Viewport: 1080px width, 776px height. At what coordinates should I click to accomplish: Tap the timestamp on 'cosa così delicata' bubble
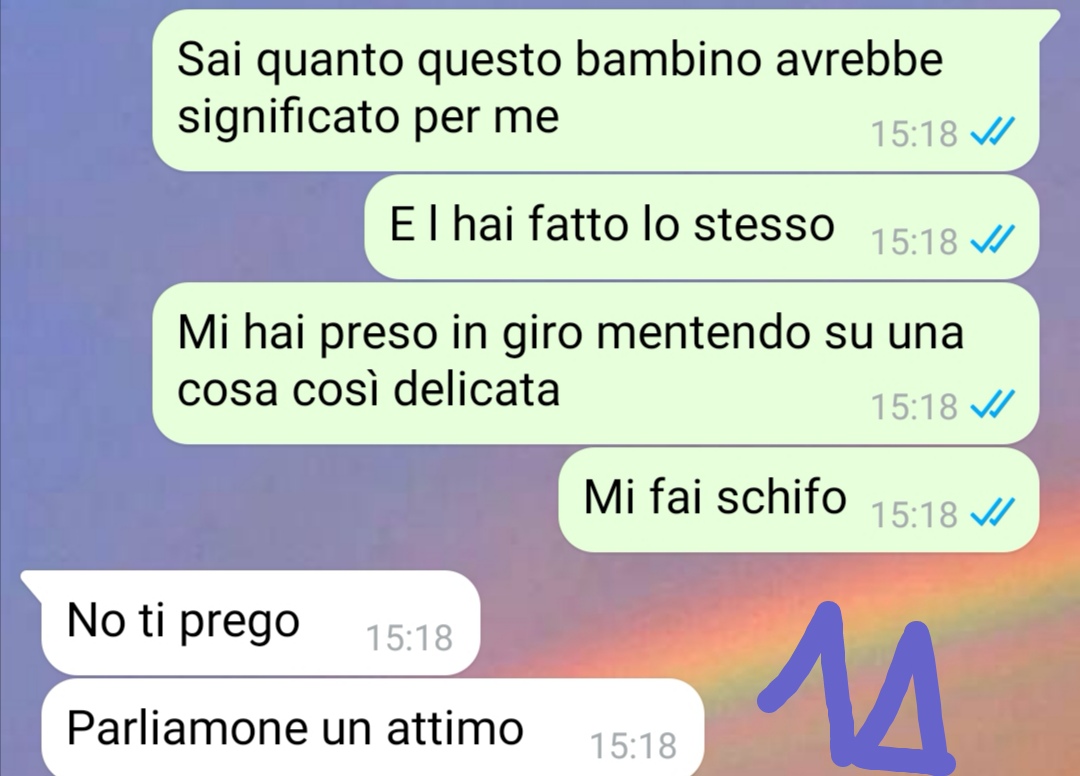[x=914, y=406]
